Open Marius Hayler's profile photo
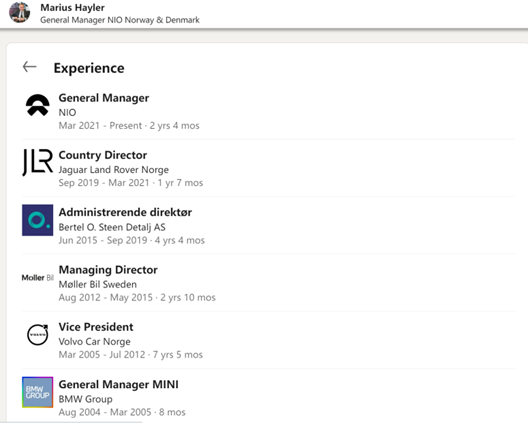 tap(20, 12)
